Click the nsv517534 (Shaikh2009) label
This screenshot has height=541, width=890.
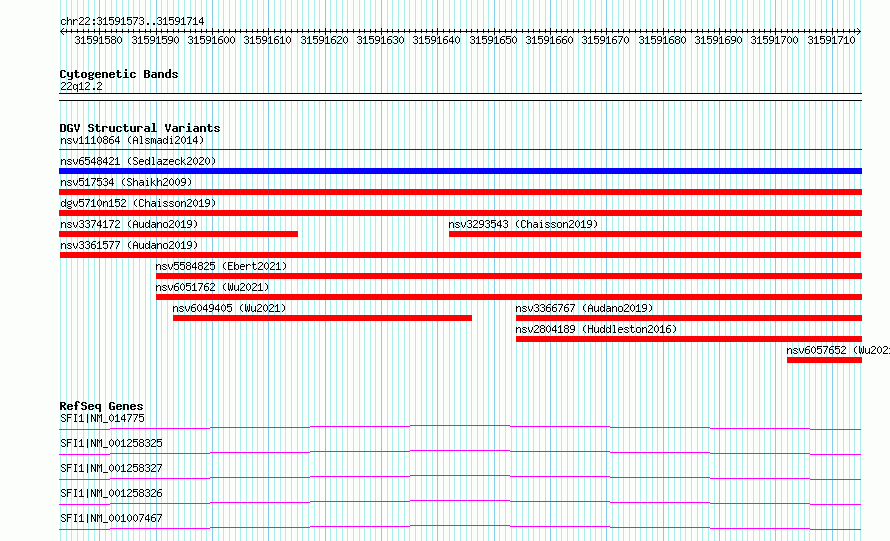[126, 182]
